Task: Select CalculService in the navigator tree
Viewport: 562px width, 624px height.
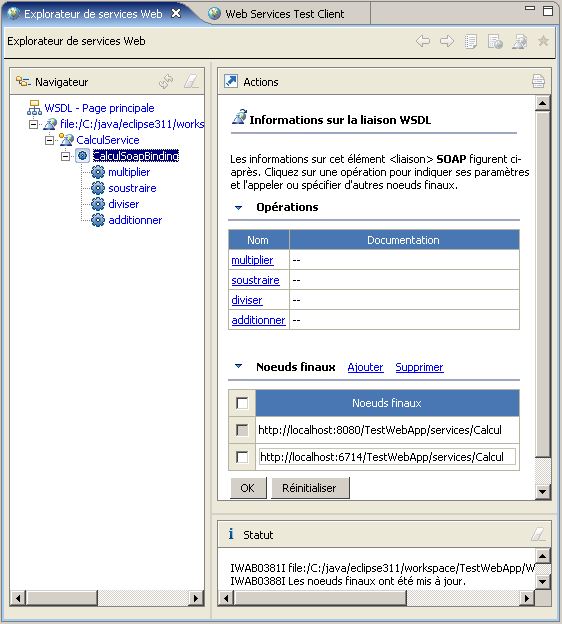Action: [108, 140]
